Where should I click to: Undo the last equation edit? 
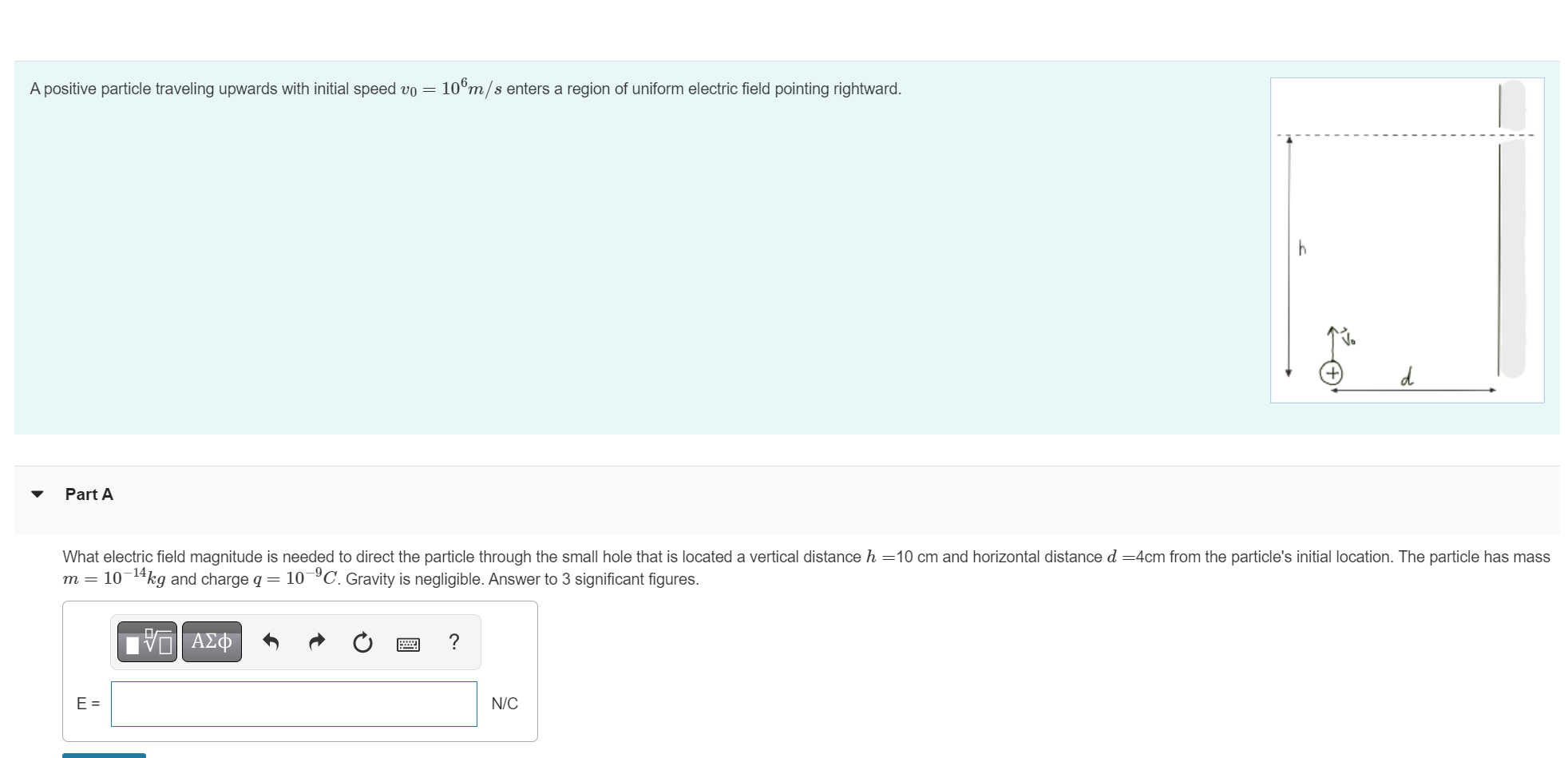(x=271, y=641)
